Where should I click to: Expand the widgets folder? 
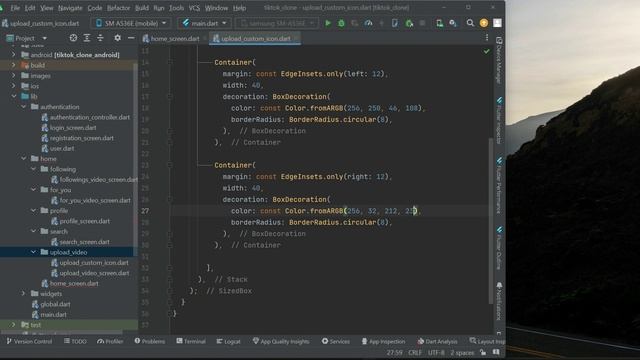pos(23,293)
